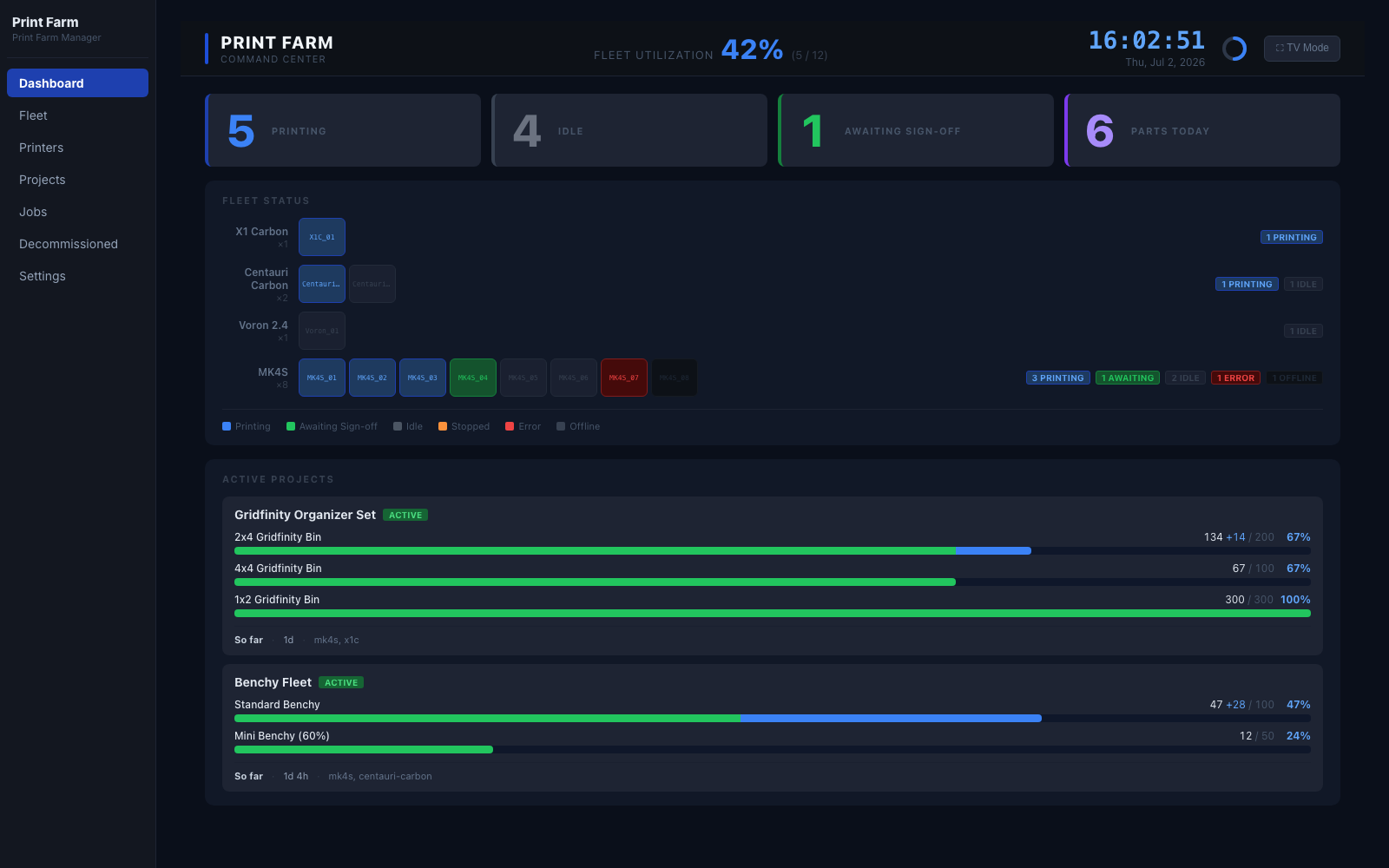Click the blue Printing legend swatch

point(227,426)
